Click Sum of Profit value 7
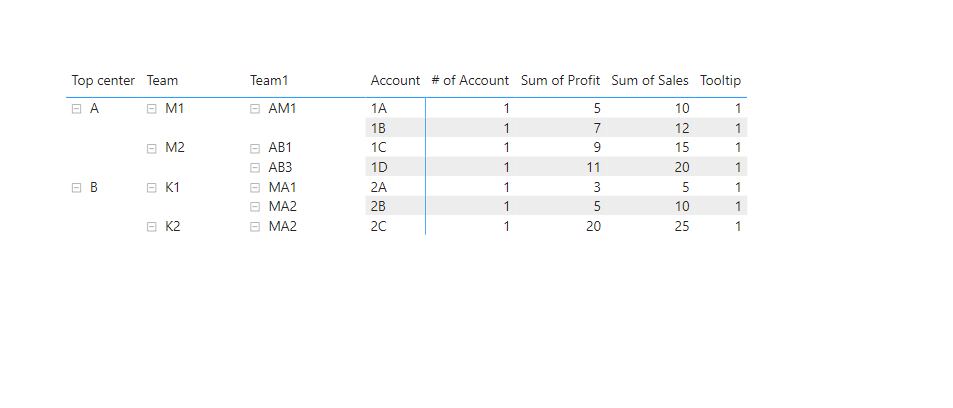Viewport: 953px width, 408px height. [597, 128]
